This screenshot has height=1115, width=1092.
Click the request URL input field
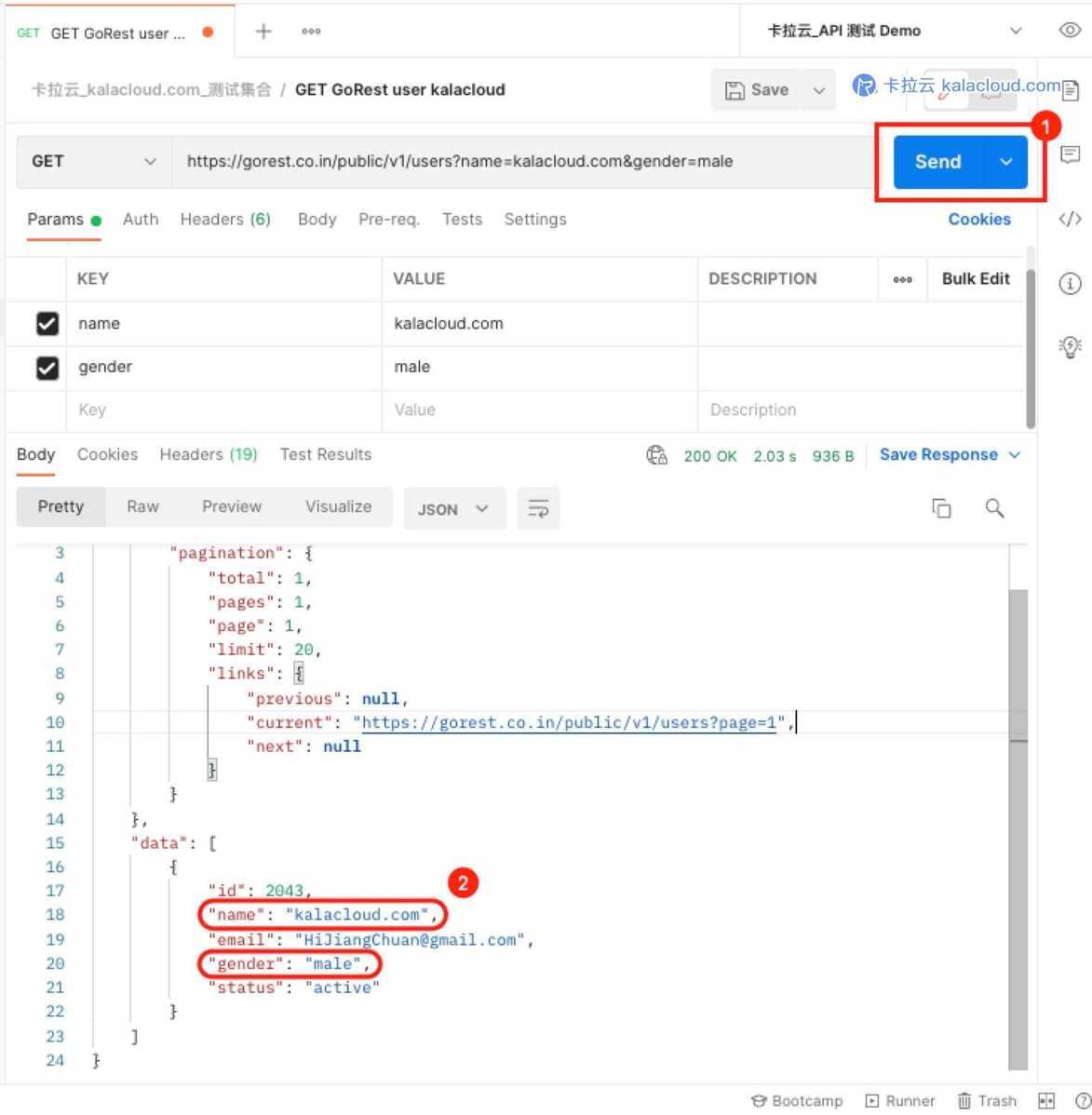pyautogui.click(x=523, y=161)
